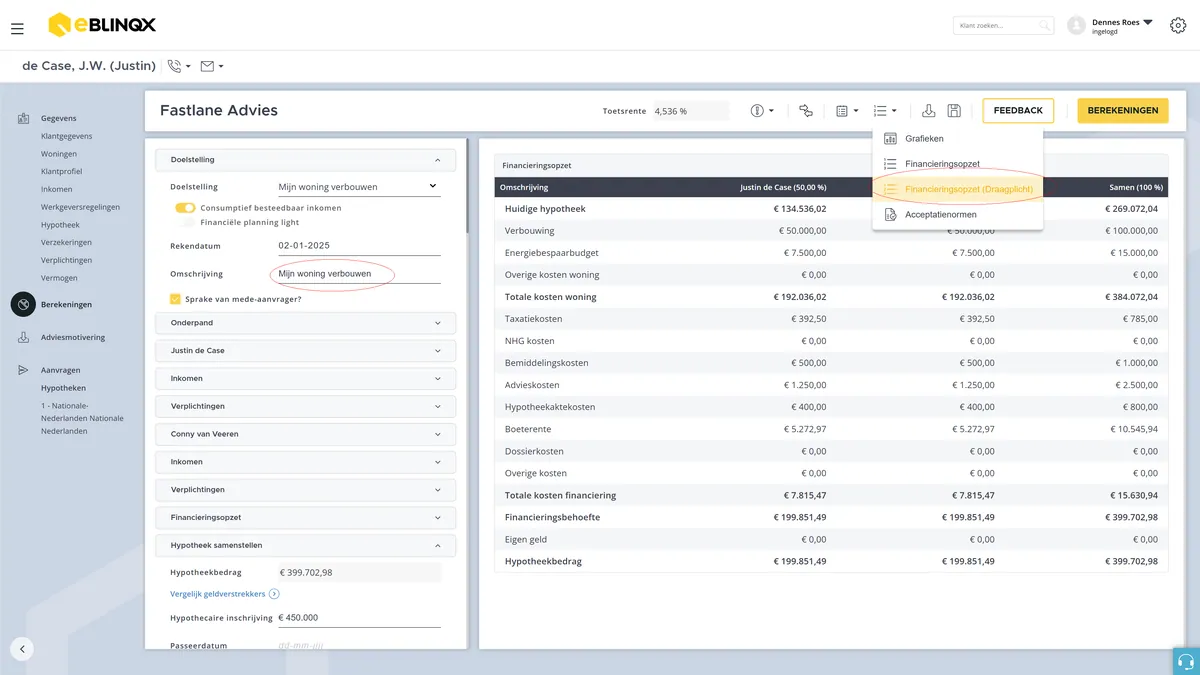Click the arrow icon beside Vergelijk geldverstrekkers
Image resolution: width=1200 pixels, height=675 pixels.
[x=274, y=594]
